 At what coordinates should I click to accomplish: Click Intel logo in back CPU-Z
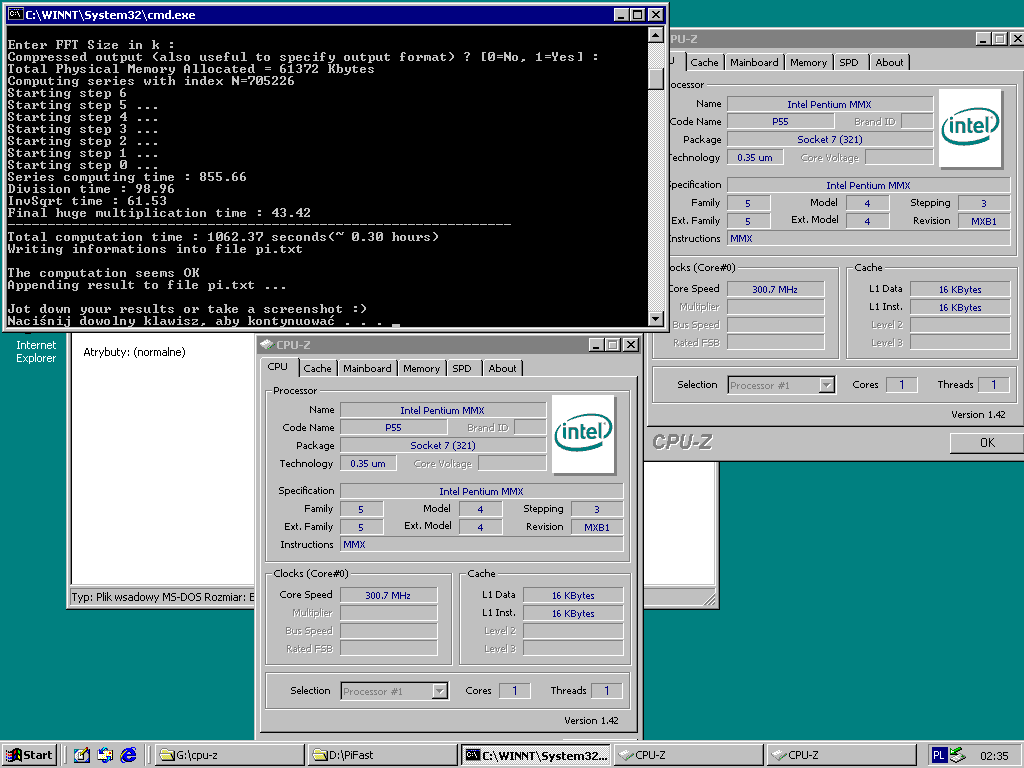pyautogui.click(x=970, y=128)
